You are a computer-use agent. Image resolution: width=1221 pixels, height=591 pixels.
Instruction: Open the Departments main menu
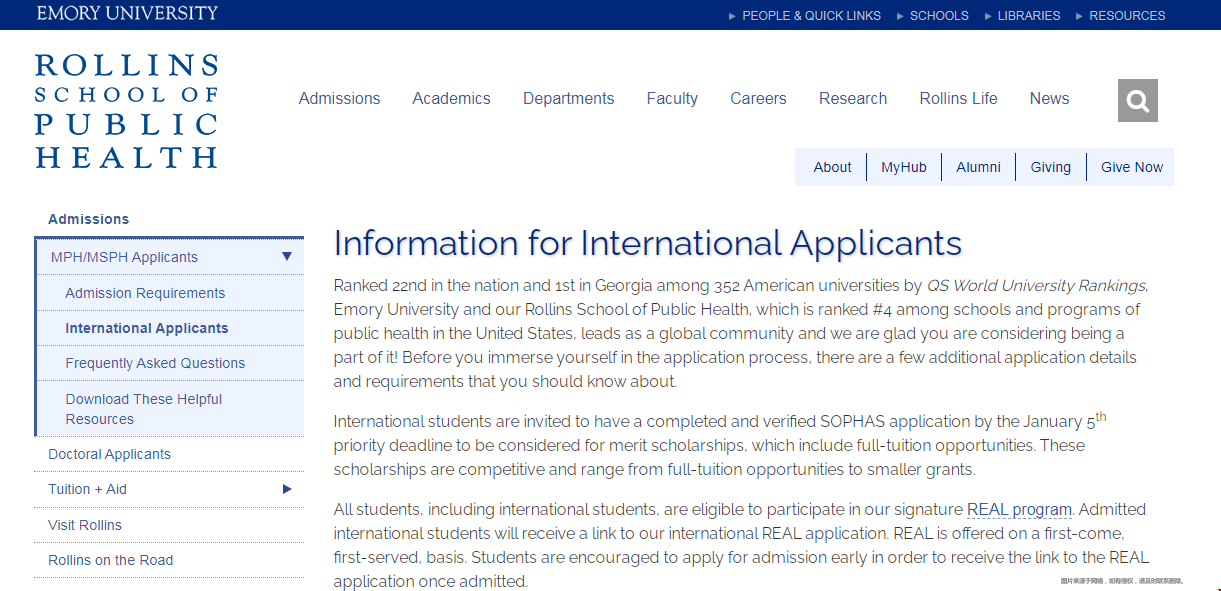[x=569, y=99]
